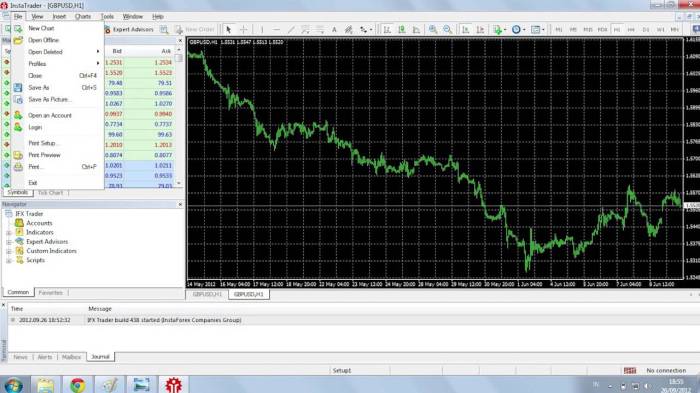The height and width of the screenshot is (393, 700).
Task: Expand the Scripts tree node
Action: pos(9,260)
